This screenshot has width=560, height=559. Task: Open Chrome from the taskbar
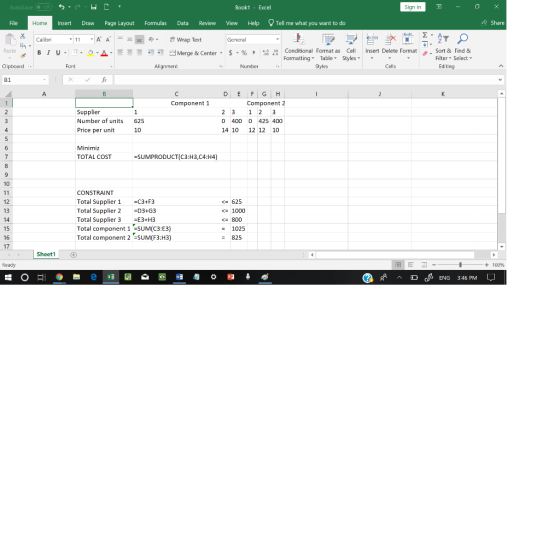(59, 277)
